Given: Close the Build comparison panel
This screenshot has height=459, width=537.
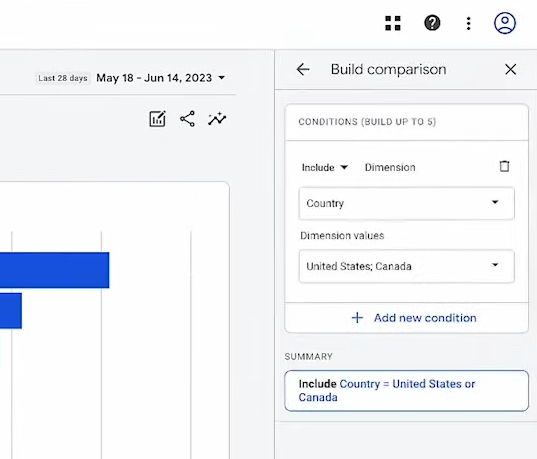Looking at the screenshot, I should pyautogui.click(x=511, y=69).
